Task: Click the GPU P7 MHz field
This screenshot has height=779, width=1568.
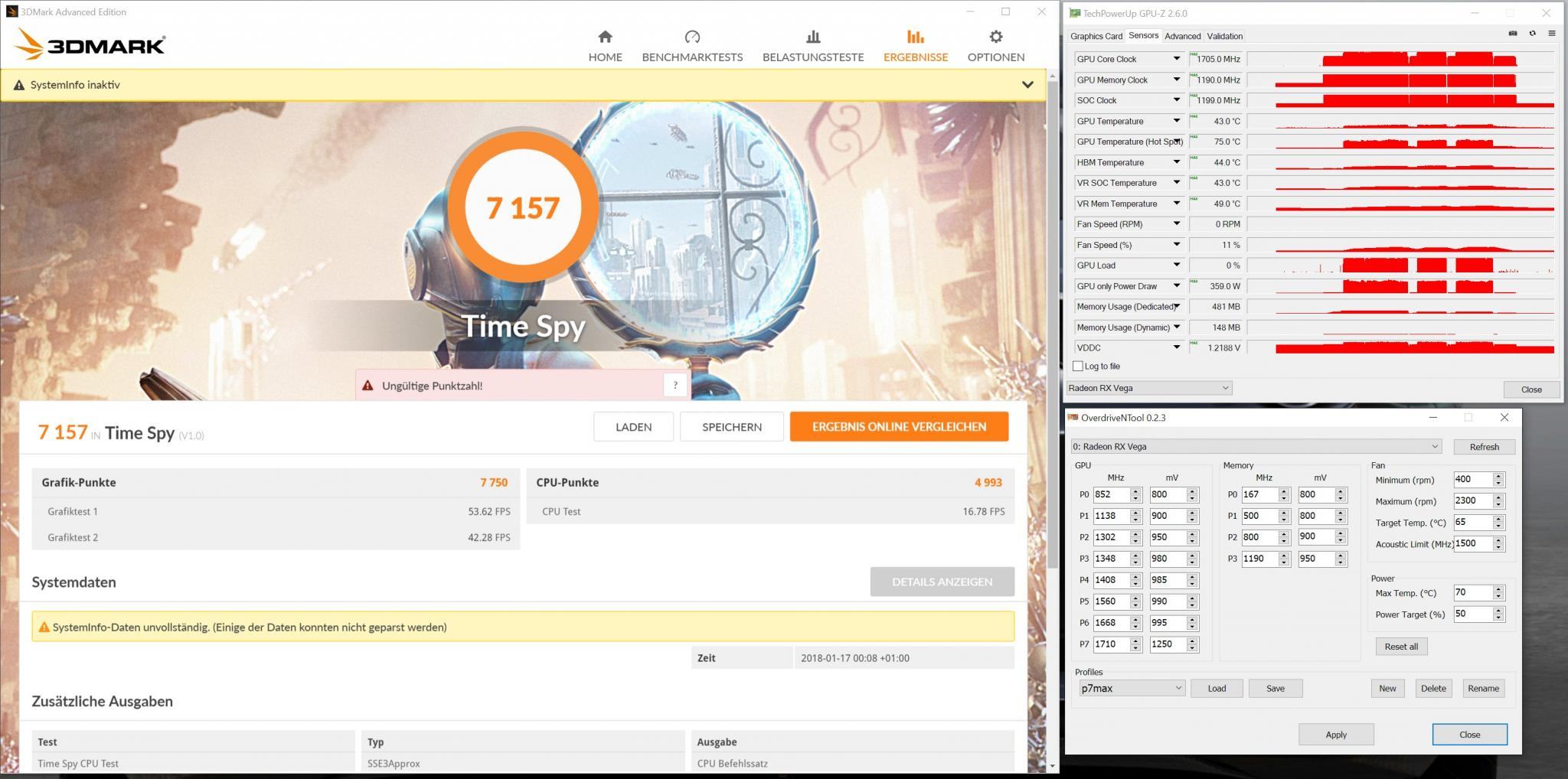Action: (x=1112, y=644)
